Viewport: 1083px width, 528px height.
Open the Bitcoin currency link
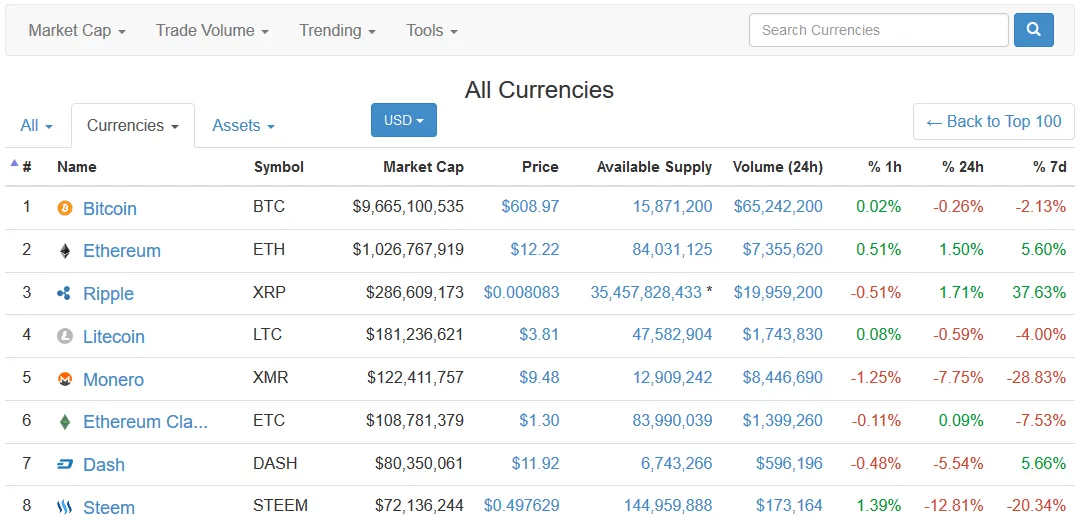pos(110,208)
